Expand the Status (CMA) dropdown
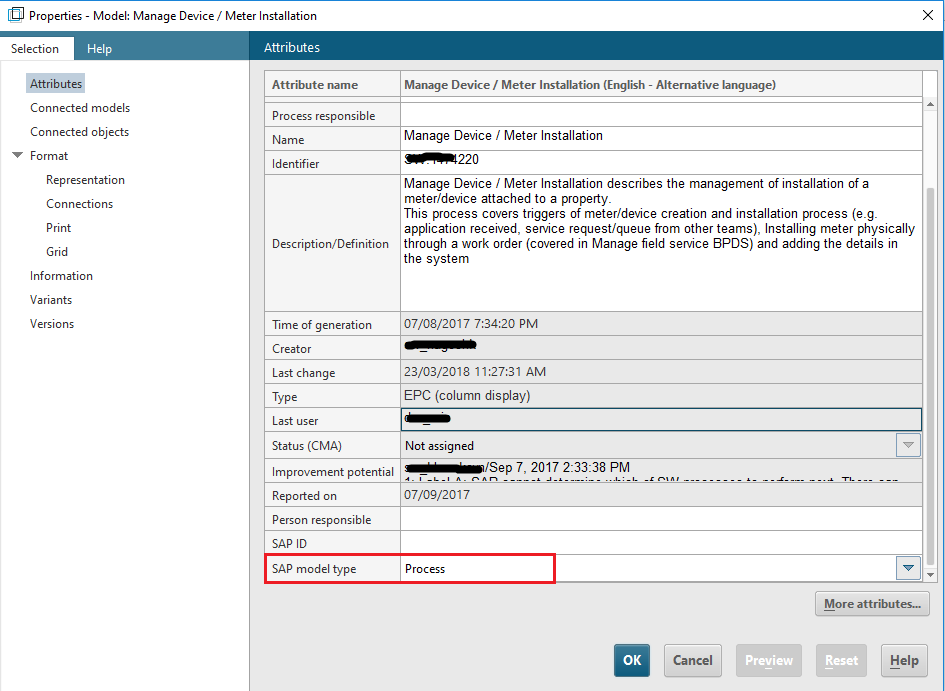This screenshot has width=945, height=691. 907,445
